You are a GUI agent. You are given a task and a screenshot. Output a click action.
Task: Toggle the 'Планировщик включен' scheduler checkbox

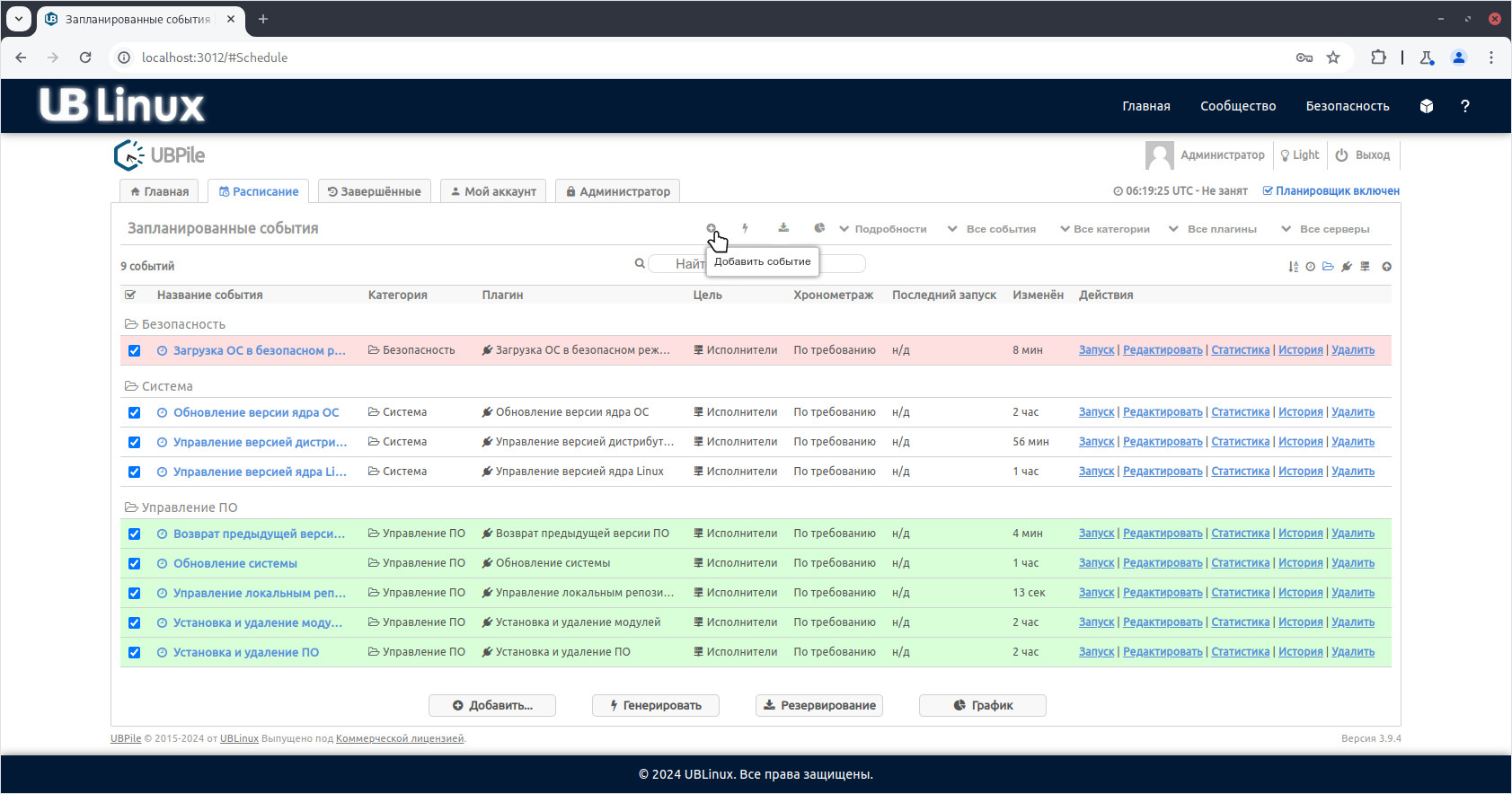[1268, 191]
